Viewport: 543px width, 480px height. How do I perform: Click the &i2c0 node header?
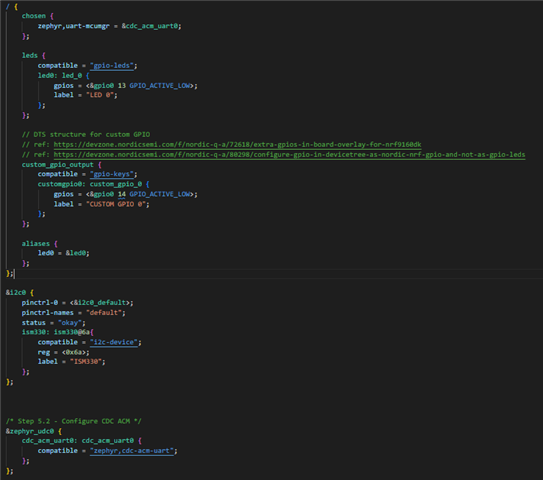tap(19, 293)
